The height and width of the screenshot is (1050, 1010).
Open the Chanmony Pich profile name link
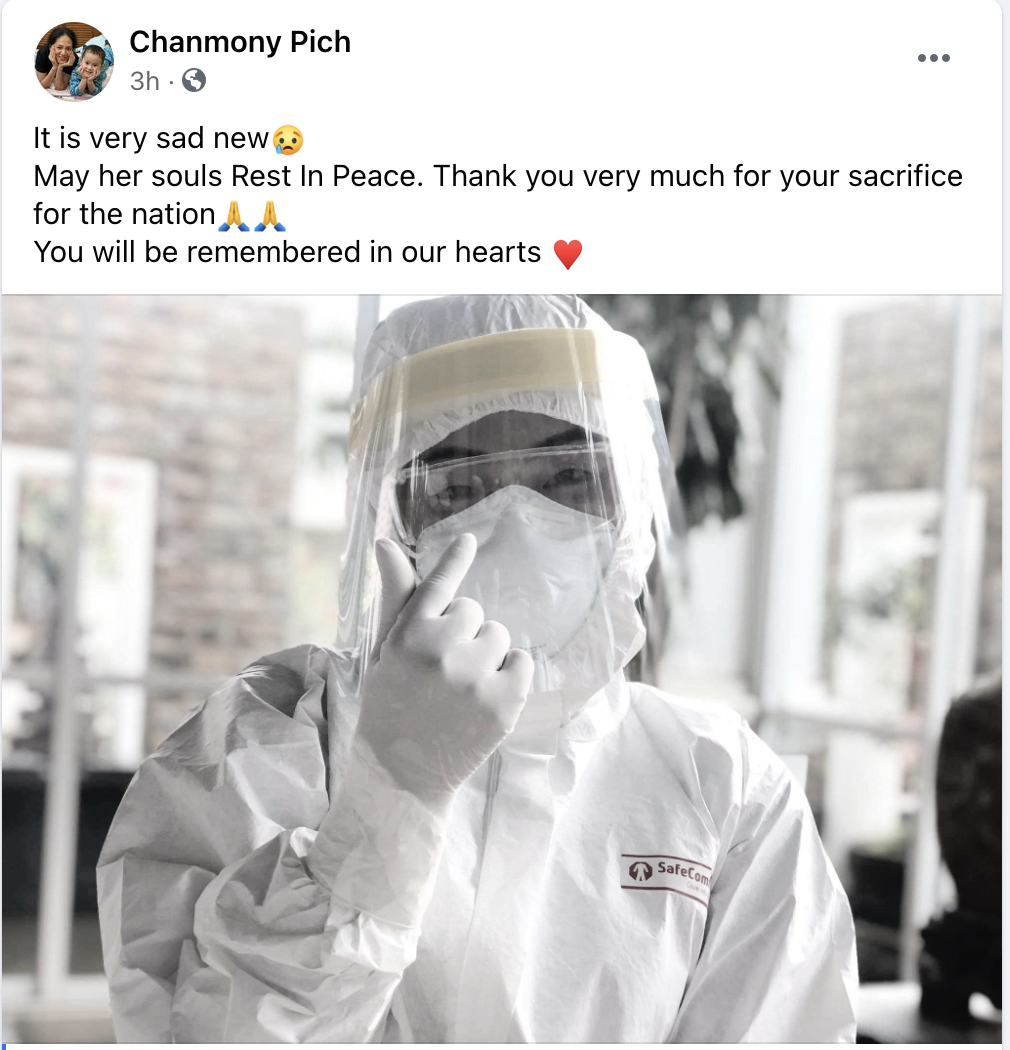pyautogui.click(x=240, y=42)
